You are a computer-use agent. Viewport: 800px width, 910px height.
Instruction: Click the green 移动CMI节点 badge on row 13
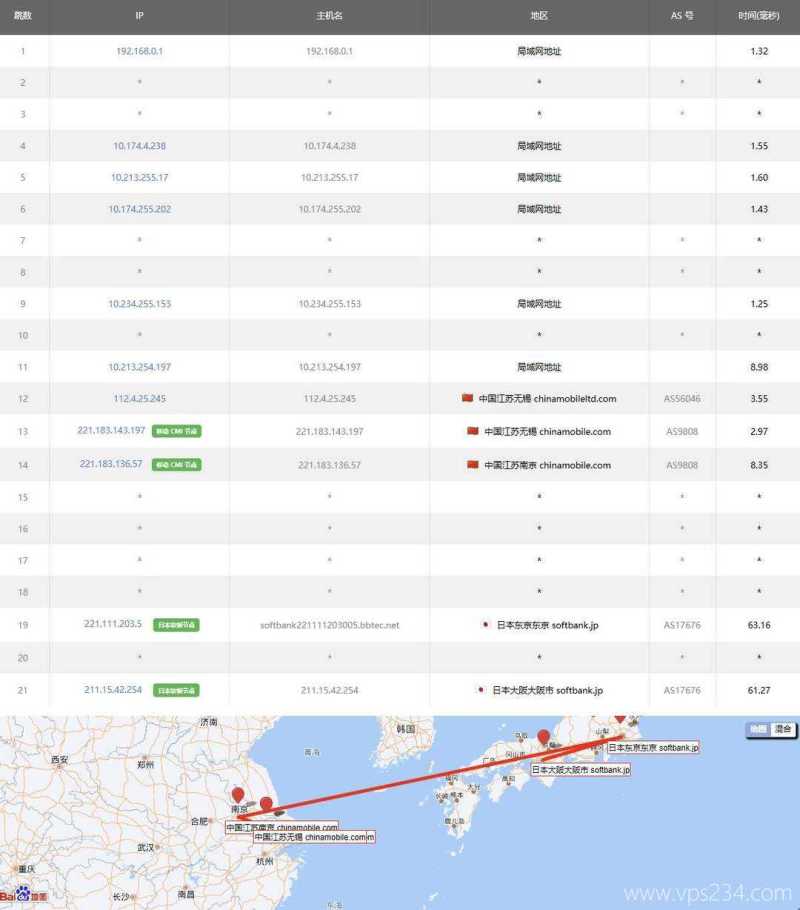pos(176,431)
